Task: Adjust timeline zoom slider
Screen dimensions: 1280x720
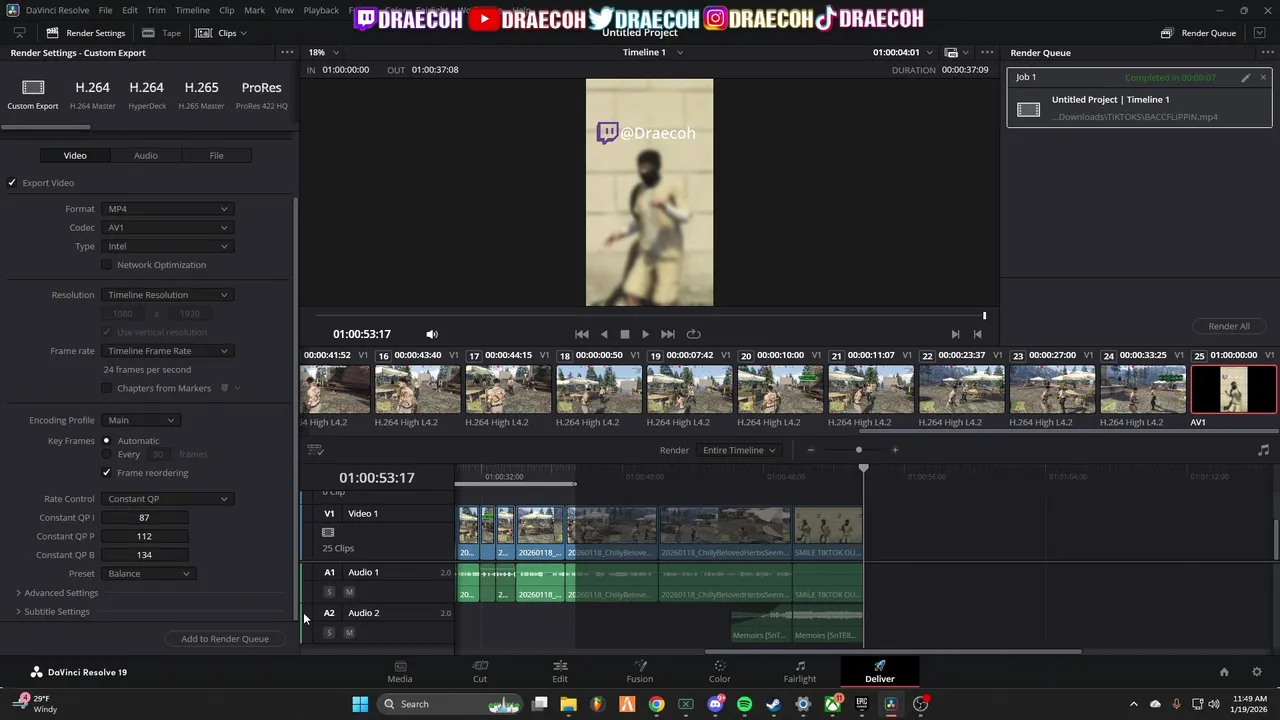Action: (858, 450)
